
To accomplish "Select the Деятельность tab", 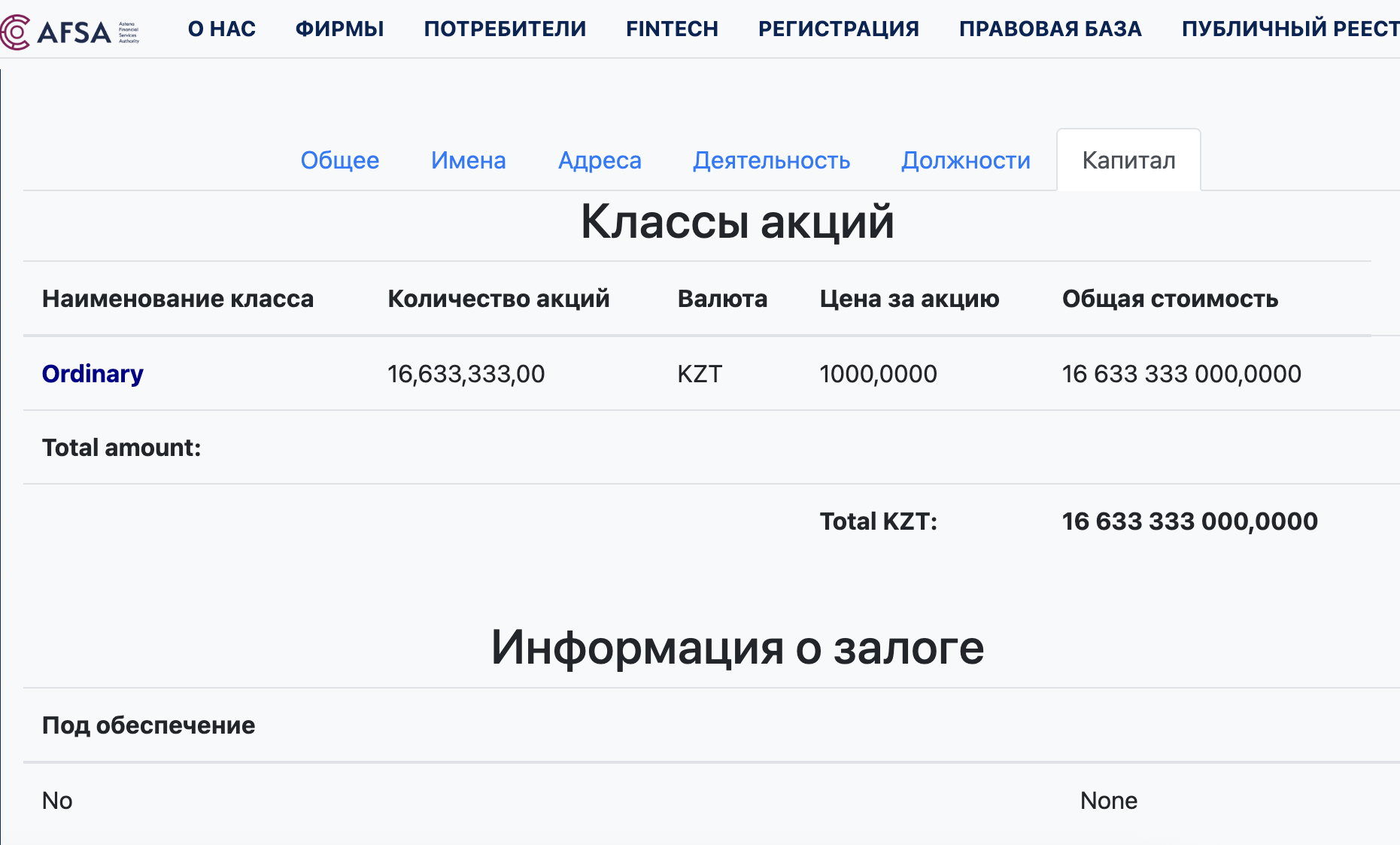I will (771, 160).
